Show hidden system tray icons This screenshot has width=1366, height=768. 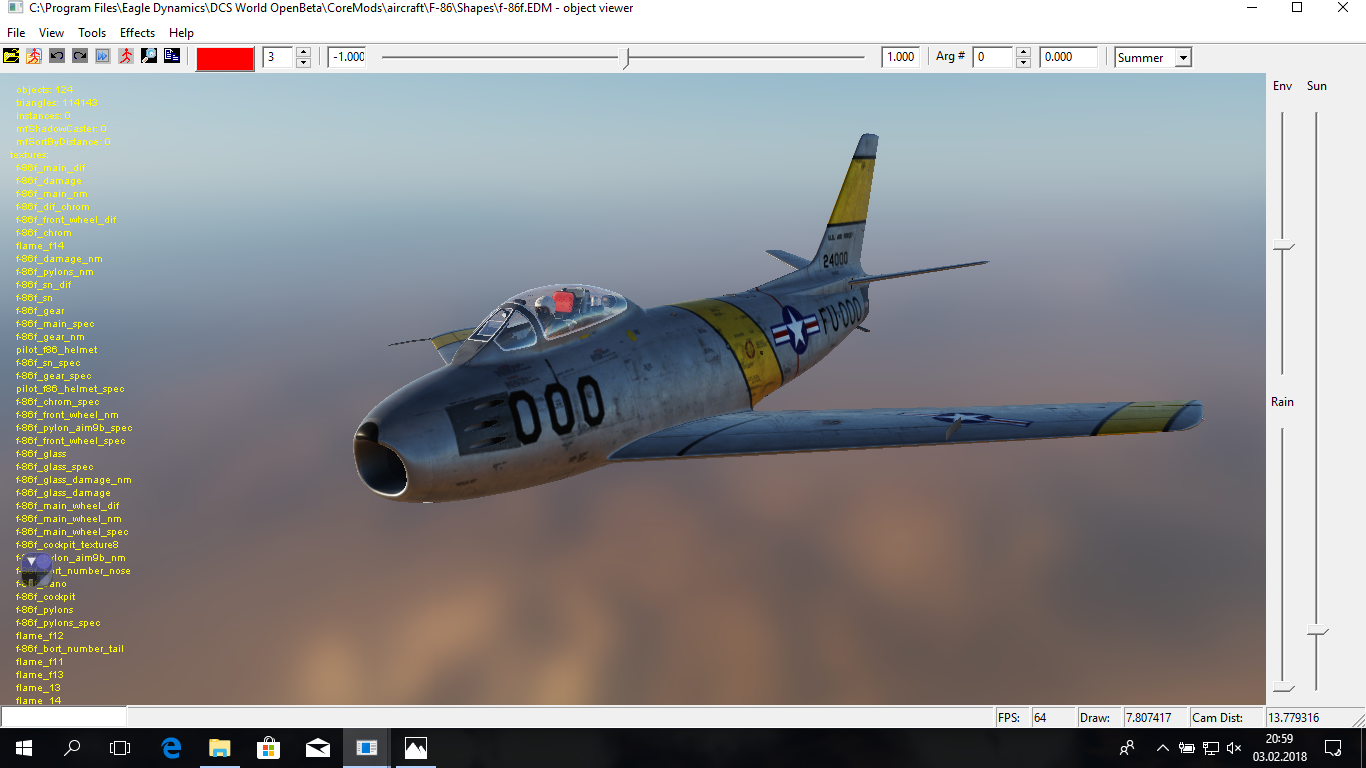[1163, 748]
